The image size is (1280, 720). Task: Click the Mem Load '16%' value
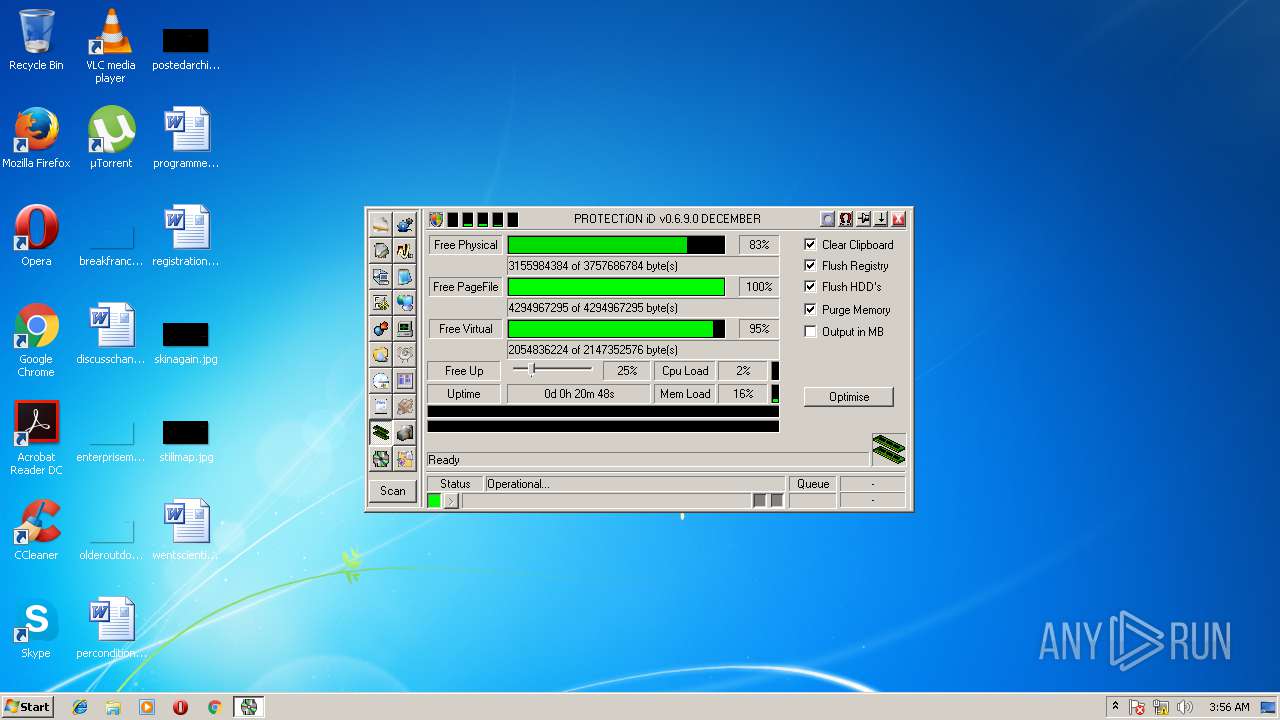tap(743, 394)
